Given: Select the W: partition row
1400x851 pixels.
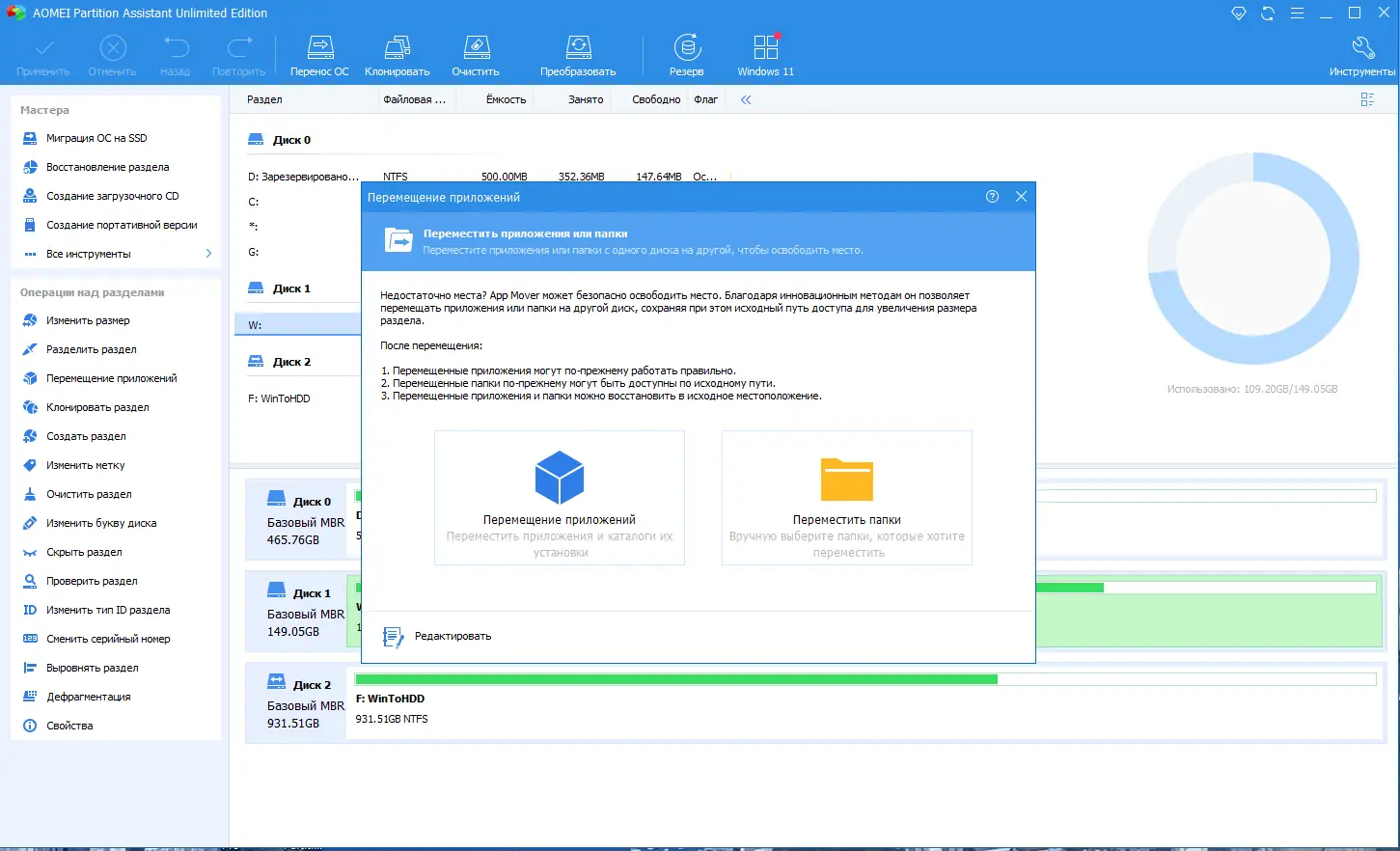Looking at the screenshot, I should [297, 325].
